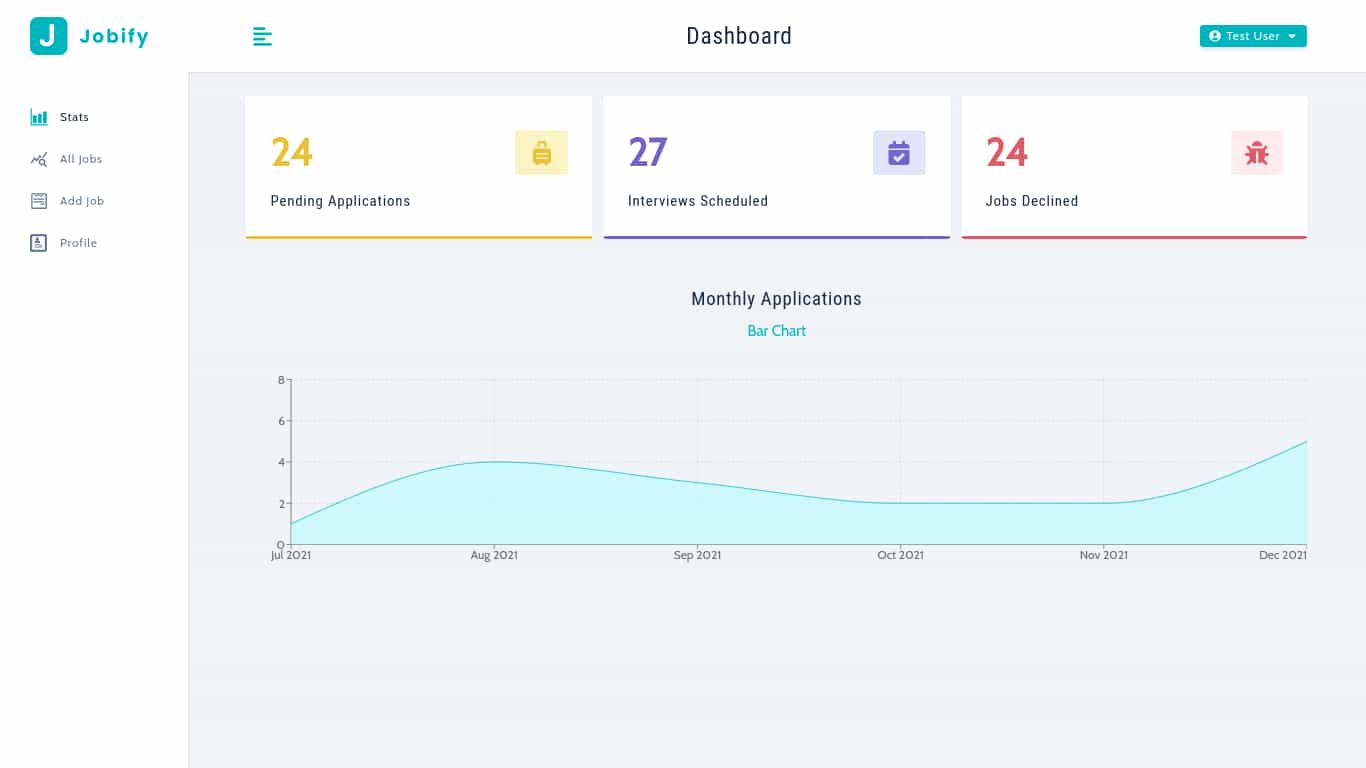The height and width of the screenshot is (768, 1366).
Task: Click the Stats bar chart icon
Action: tap(39, 117)
